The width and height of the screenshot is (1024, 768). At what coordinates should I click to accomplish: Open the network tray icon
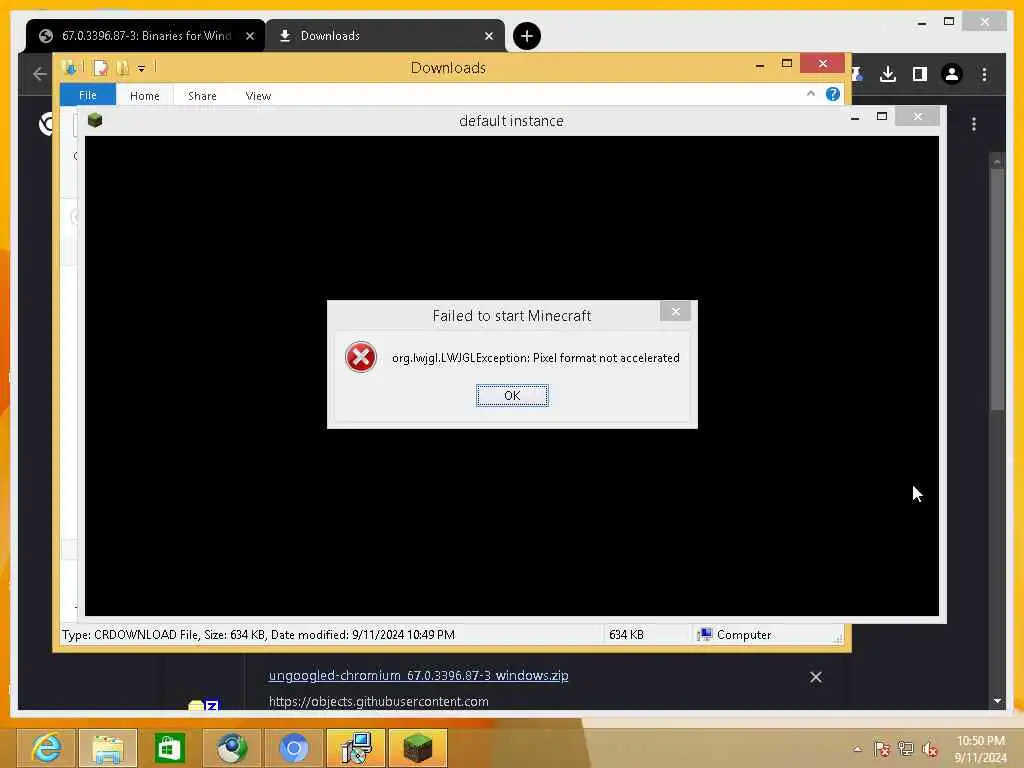[906, 749]
